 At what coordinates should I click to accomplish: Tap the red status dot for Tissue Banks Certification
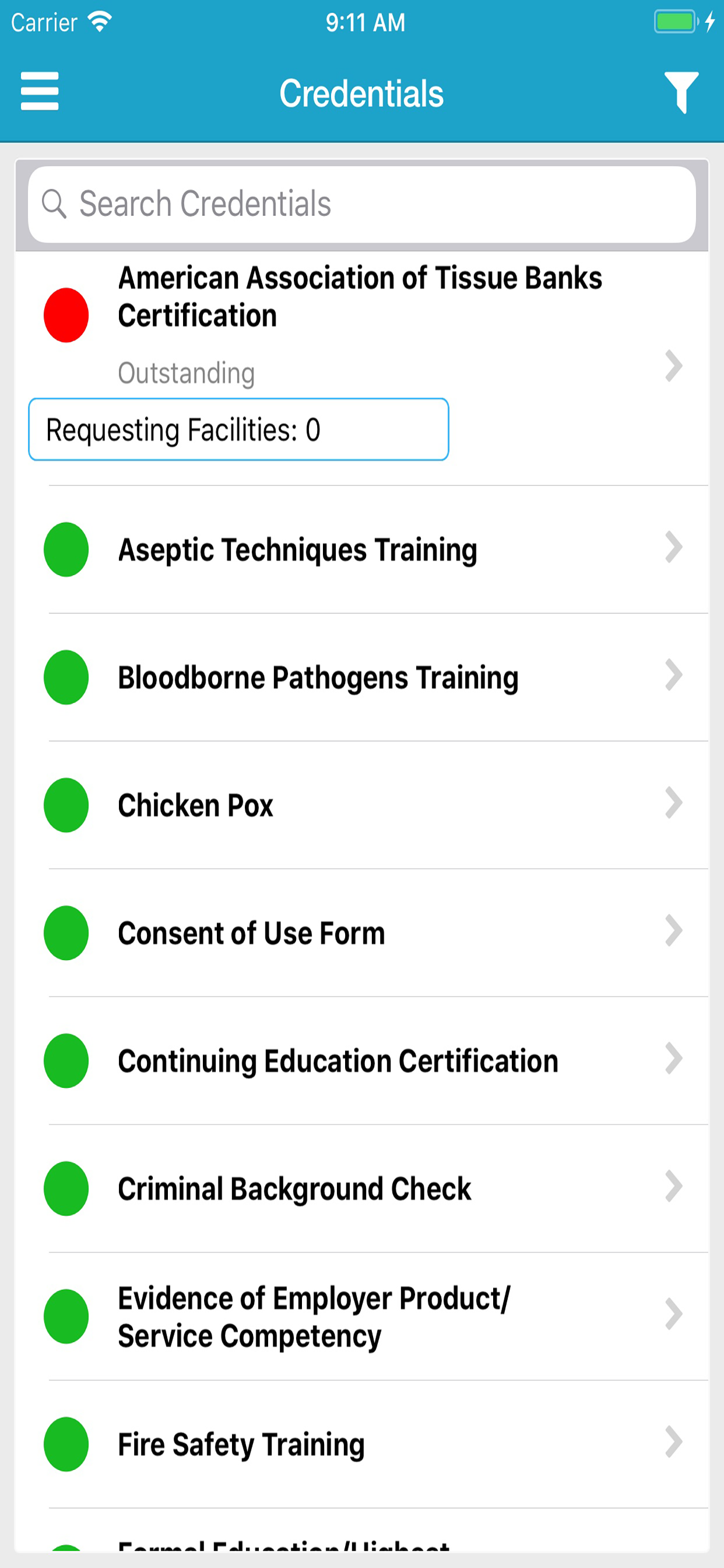(66, 314)
